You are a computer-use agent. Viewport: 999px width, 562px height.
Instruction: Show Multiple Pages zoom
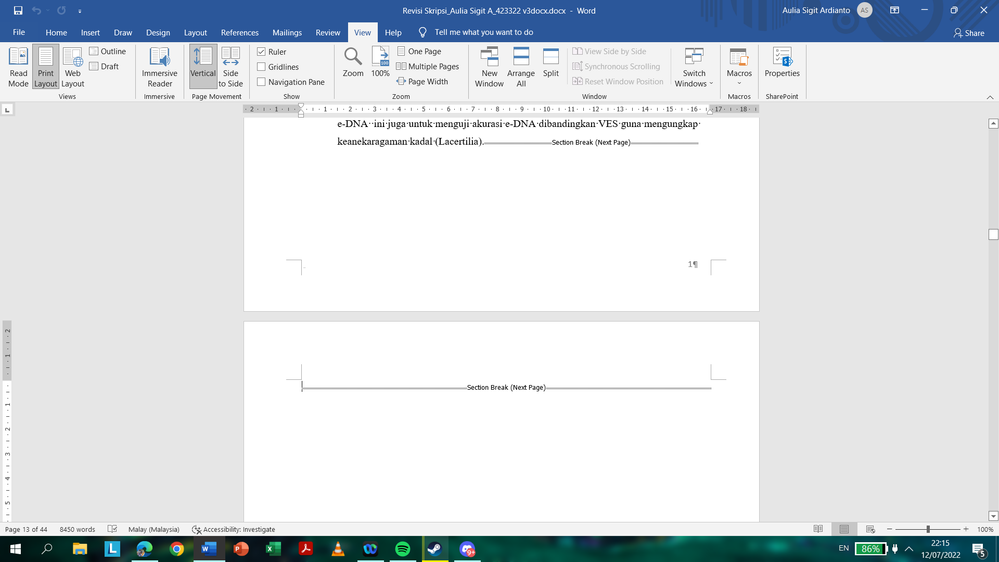click(428, 66)
